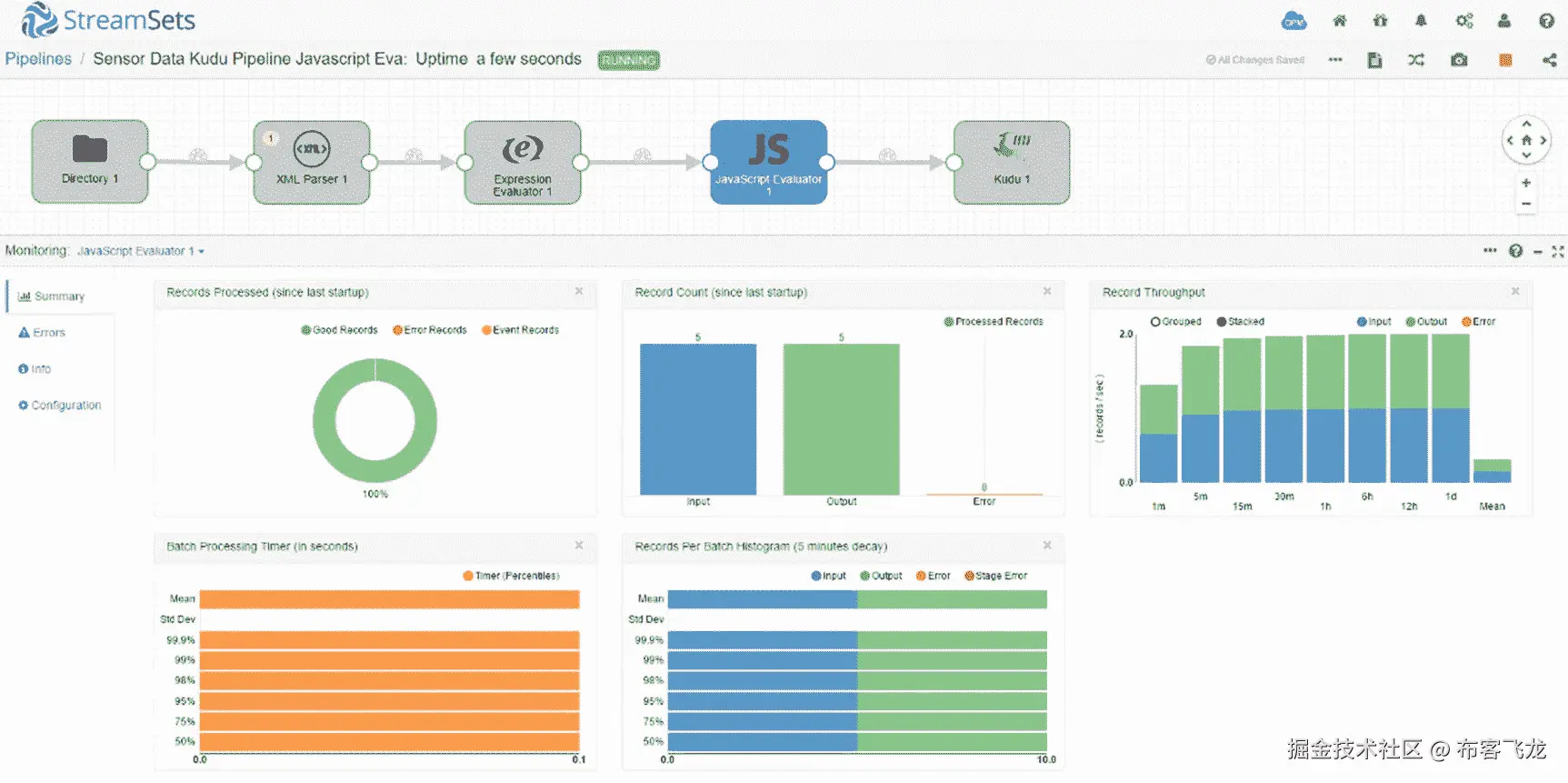Reset canvas to home position
Screen dimensions: 1568x783
click(1526, 140)
